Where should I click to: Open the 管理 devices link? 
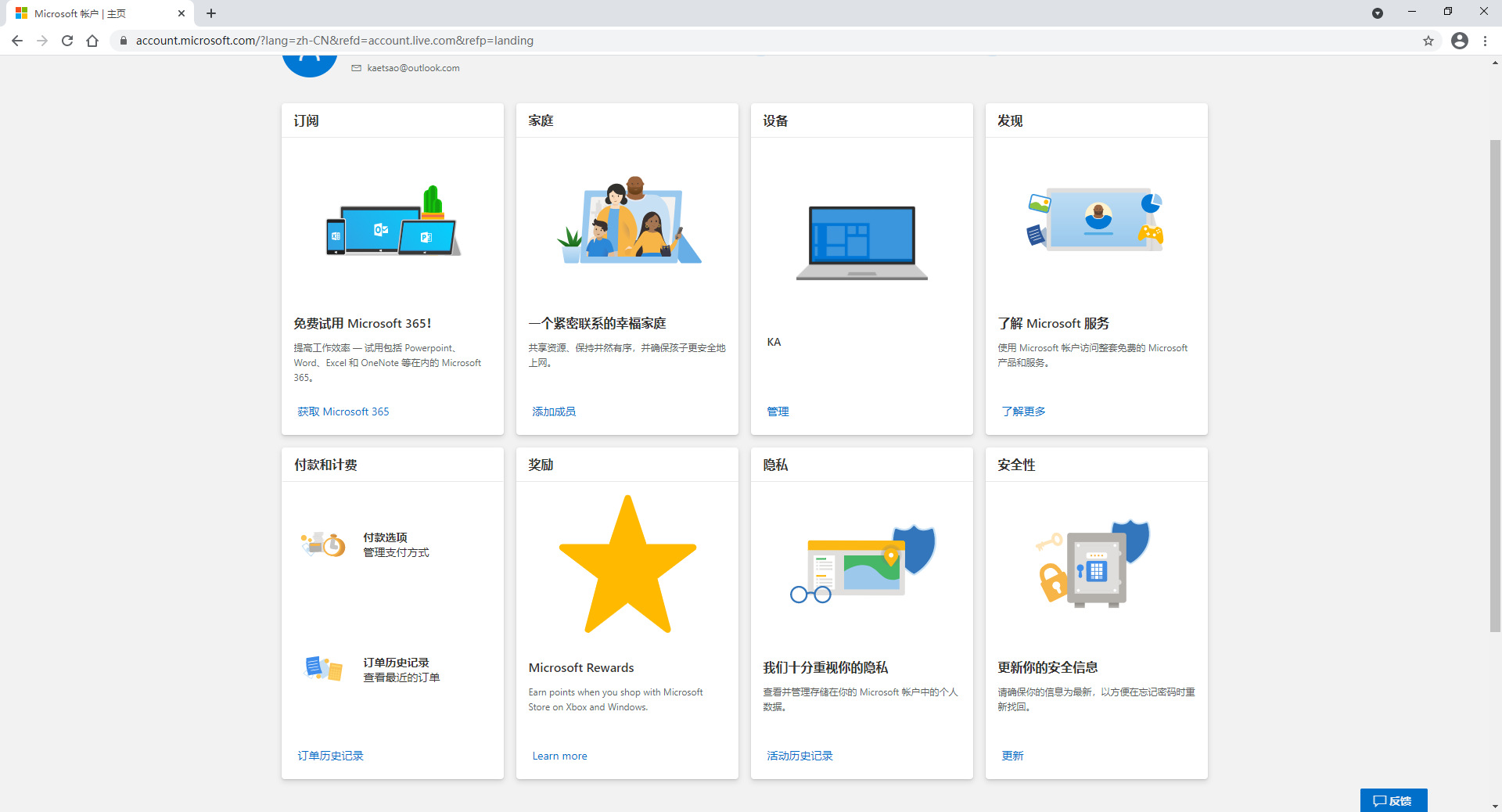point(778,411)
